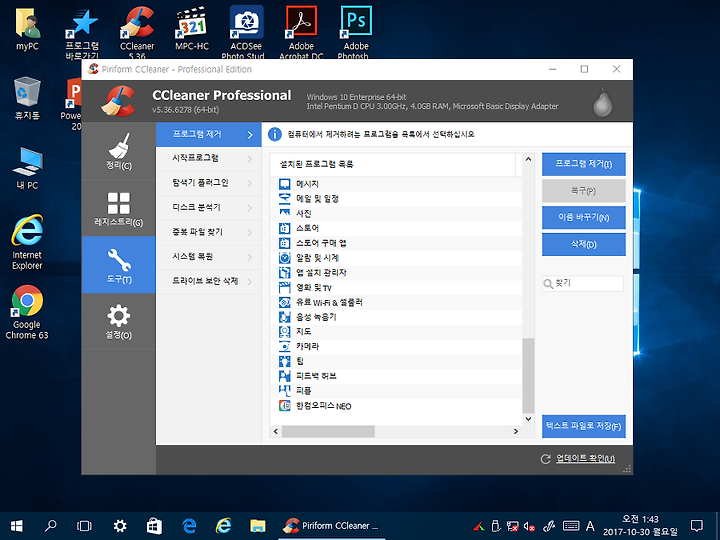
Task: Click the 스토어 구매 앱 icon
Action: point(285,243)
